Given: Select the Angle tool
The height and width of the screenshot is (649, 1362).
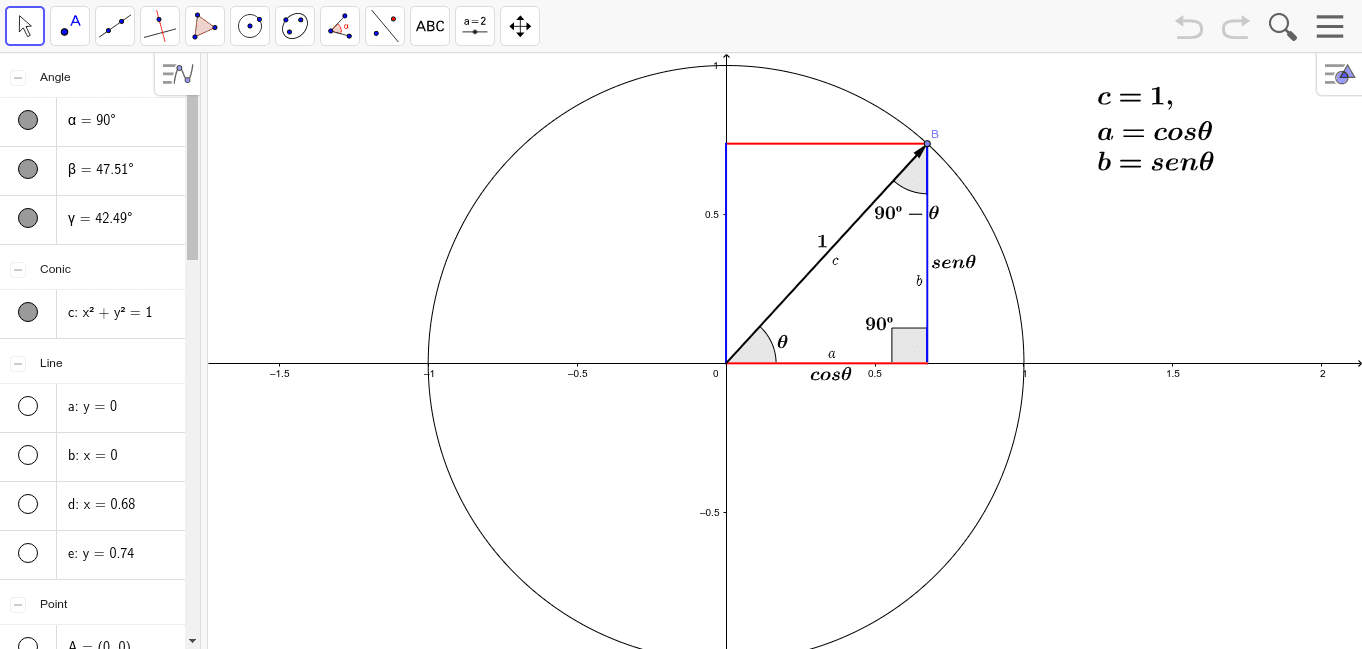Looking at the screenshot, I should (x=340, y=26).
